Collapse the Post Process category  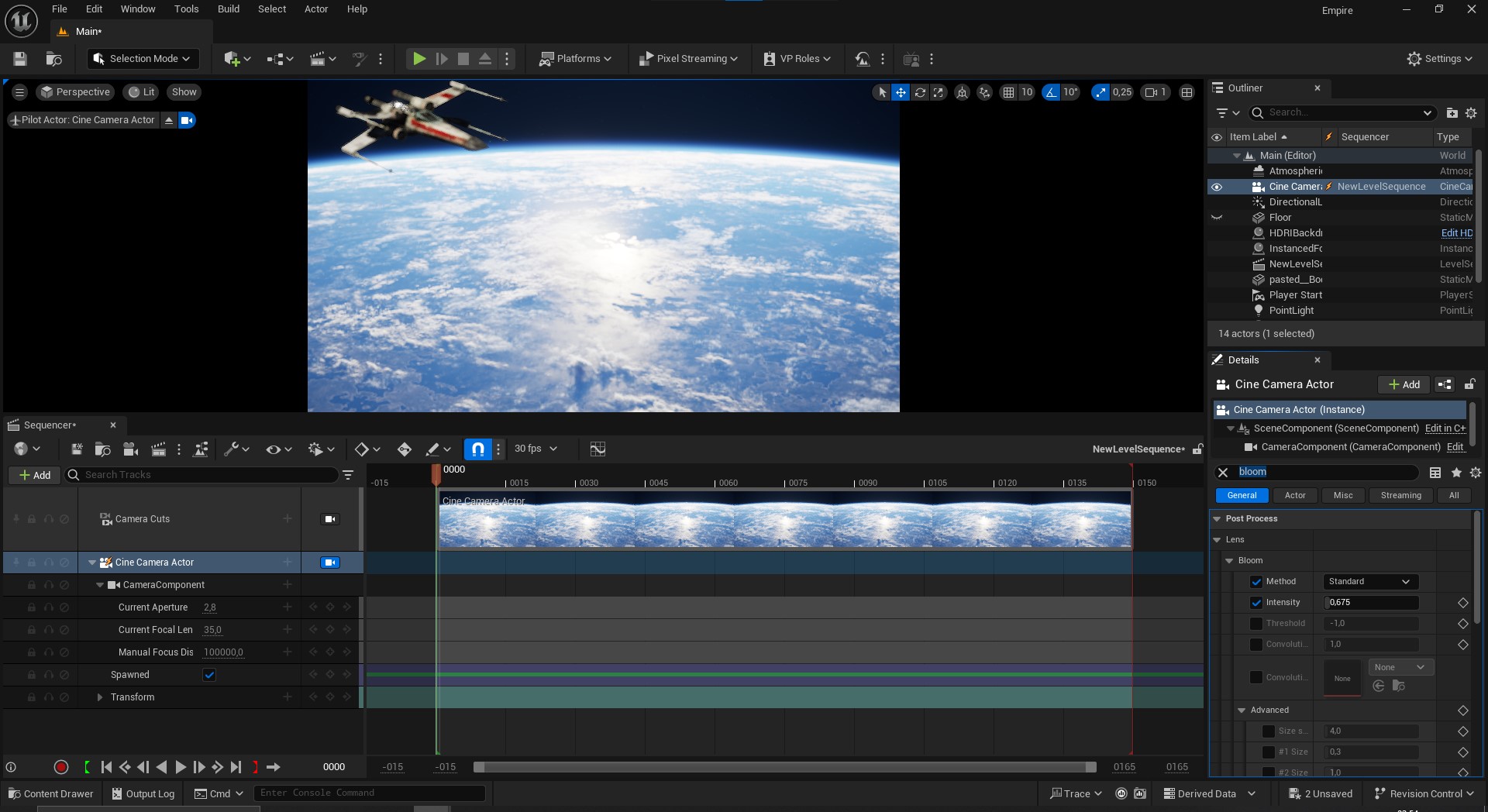click(1217, 519)
